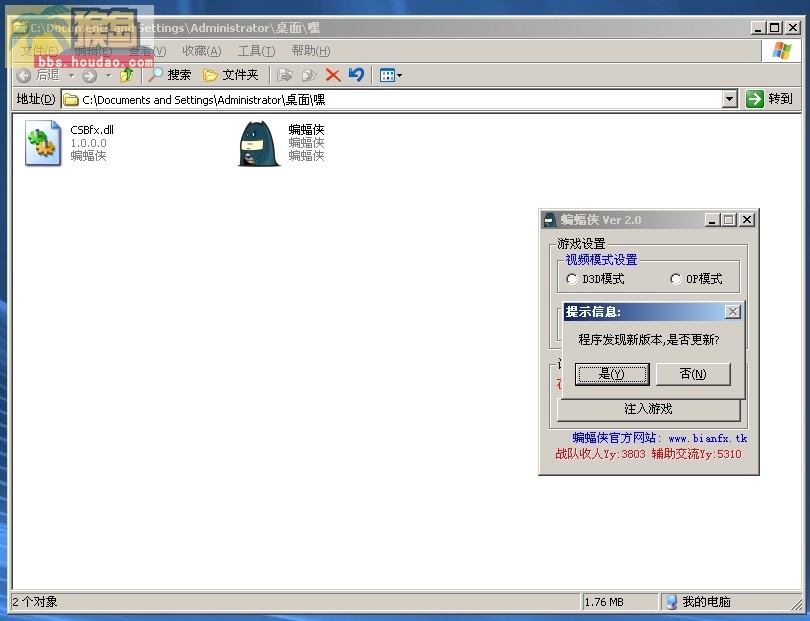The image size is (810, 621).
Task: Click the Go (转到) button
Action: 769,99
